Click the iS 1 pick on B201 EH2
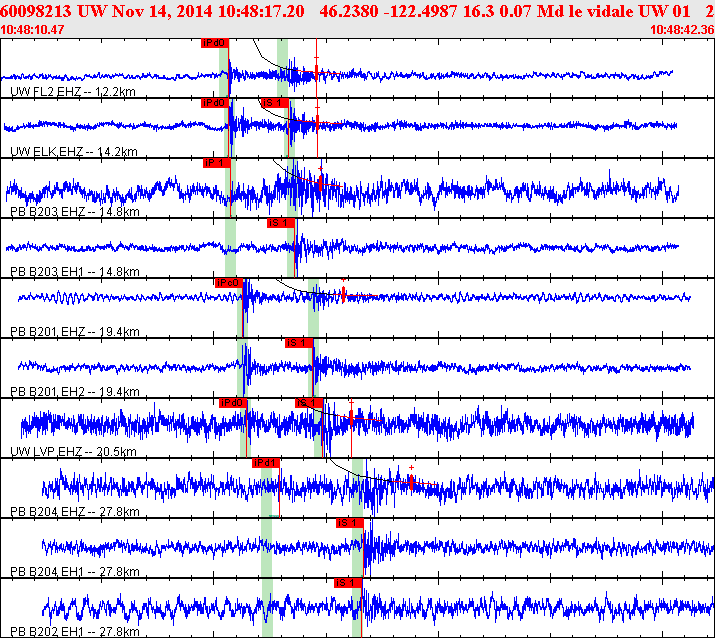Viewport: 715px width, 638px height. (x=299, y=343)
